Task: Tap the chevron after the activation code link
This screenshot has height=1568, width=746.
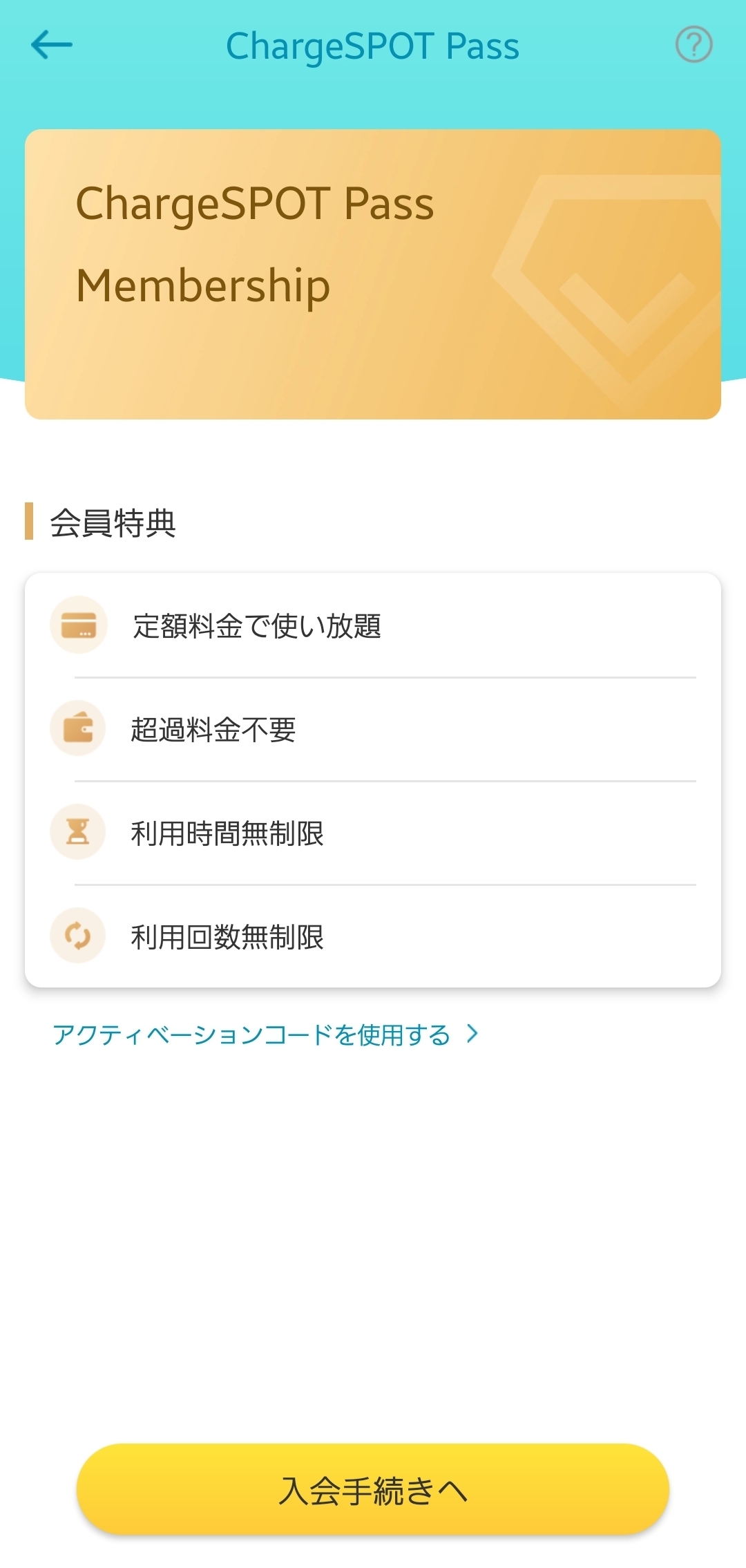Action: click(472, 1034)
